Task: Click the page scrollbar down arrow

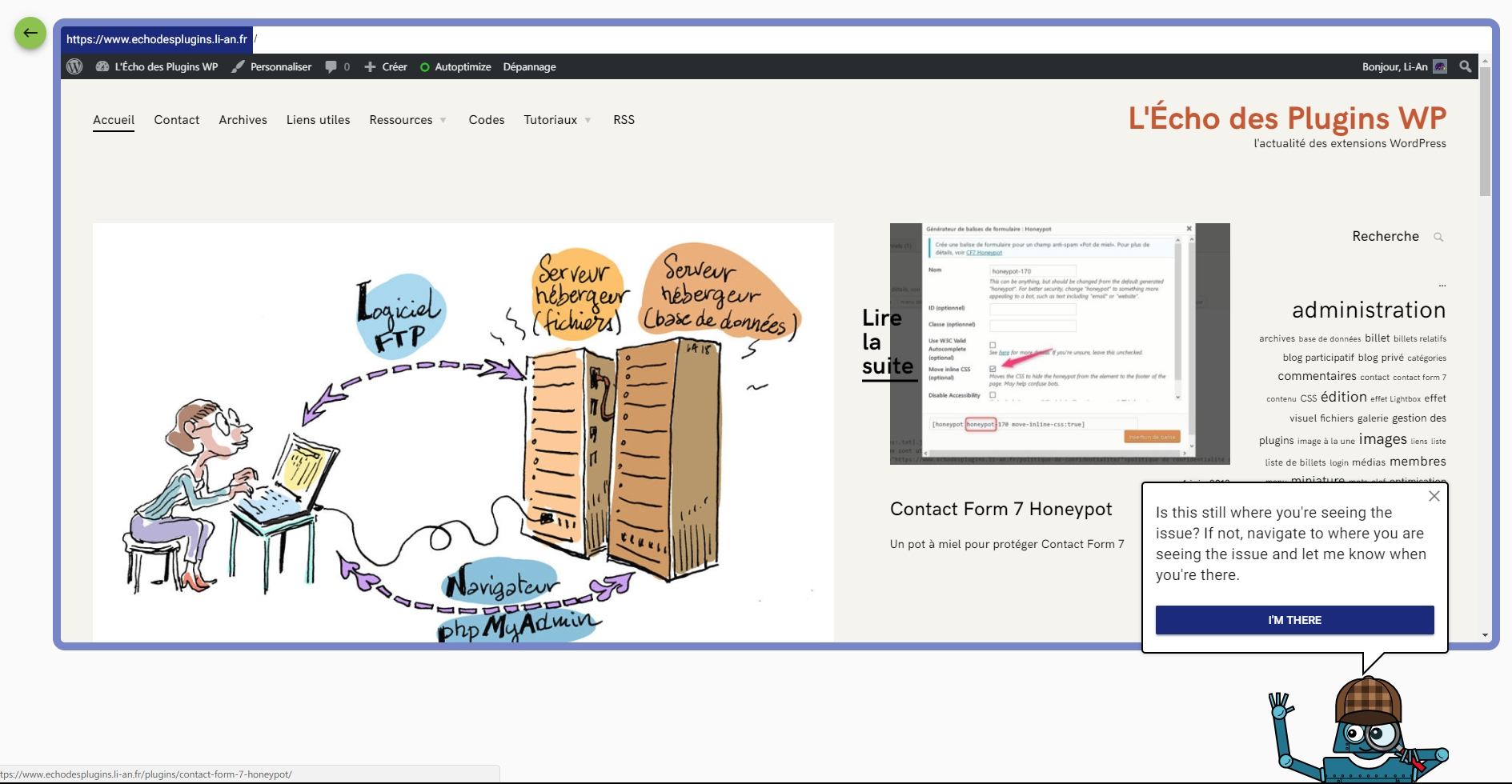Action: pos(1485,635)
